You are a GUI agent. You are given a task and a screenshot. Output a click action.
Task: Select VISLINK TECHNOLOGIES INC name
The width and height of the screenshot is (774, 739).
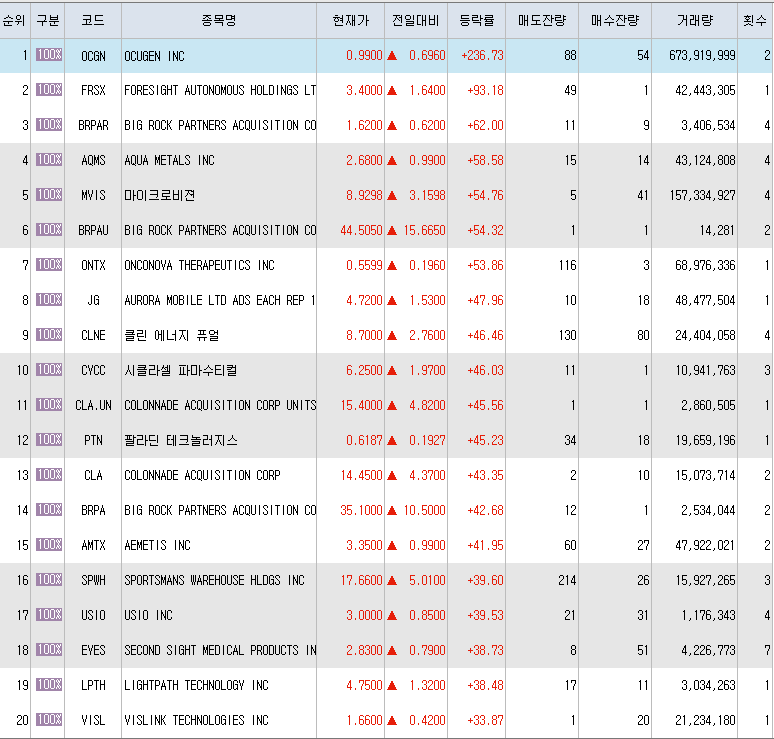[196, 721]
